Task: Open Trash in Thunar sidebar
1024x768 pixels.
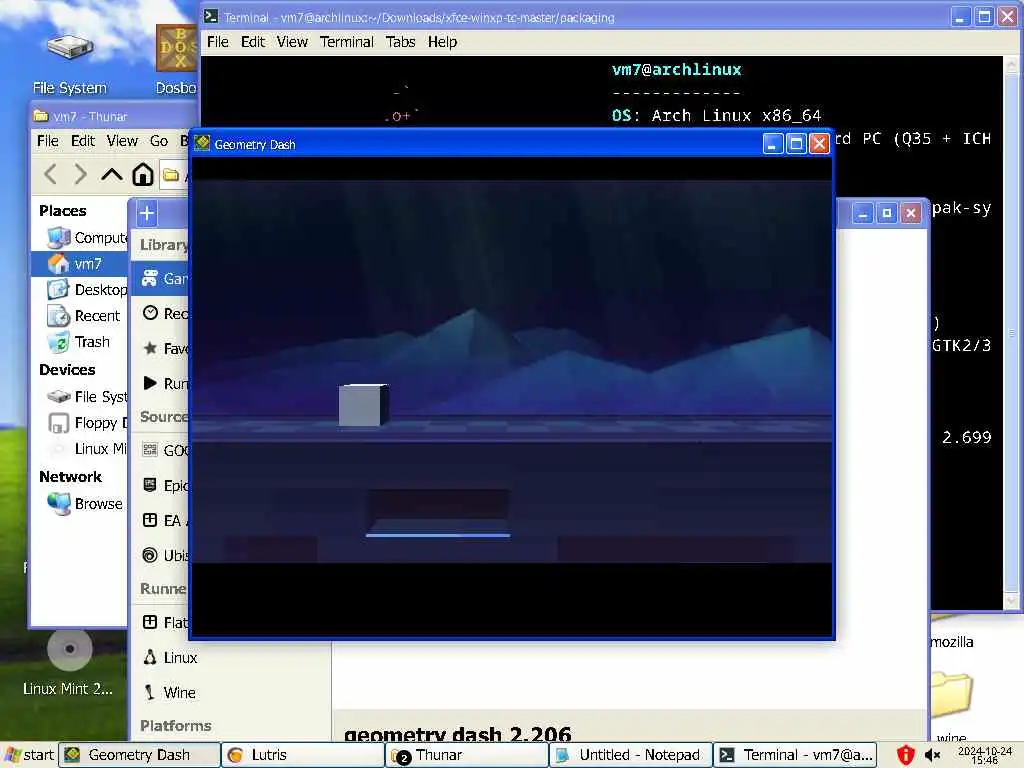Action: (x=80, y=342)
